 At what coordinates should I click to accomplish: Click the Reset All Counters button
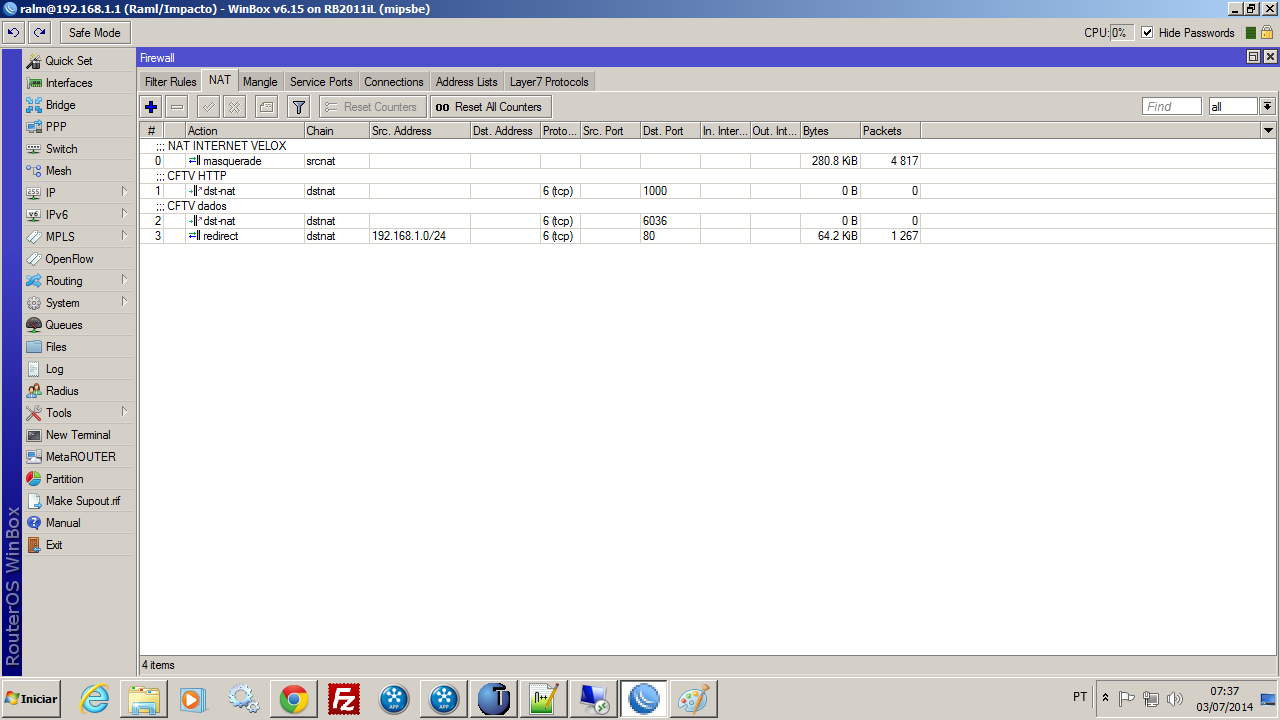[490, 107]
